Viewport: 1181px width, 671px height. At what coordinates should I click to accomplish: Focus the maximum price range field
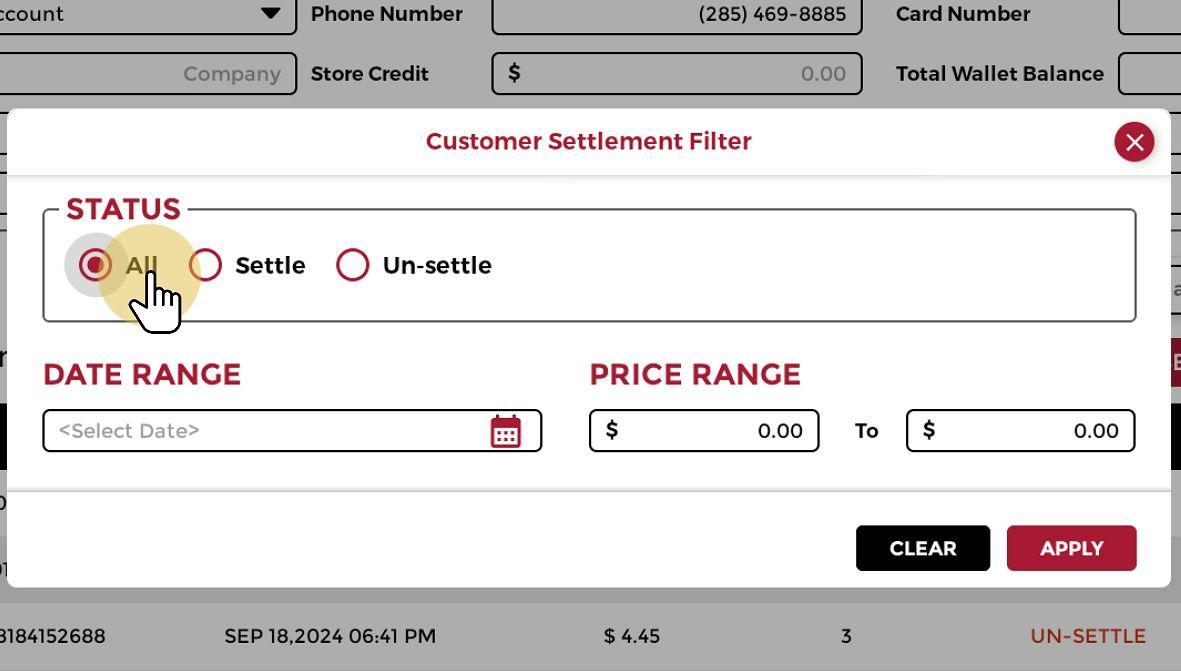pos(1020,431)
